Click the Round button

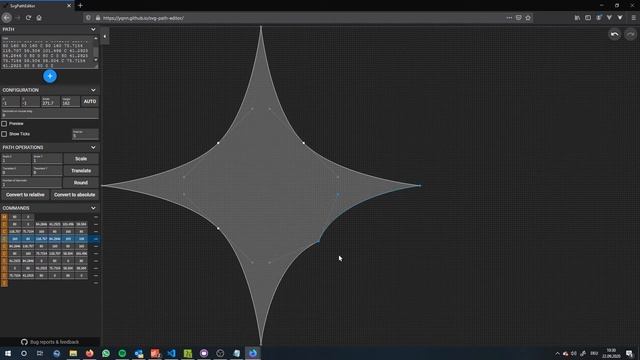81,182
